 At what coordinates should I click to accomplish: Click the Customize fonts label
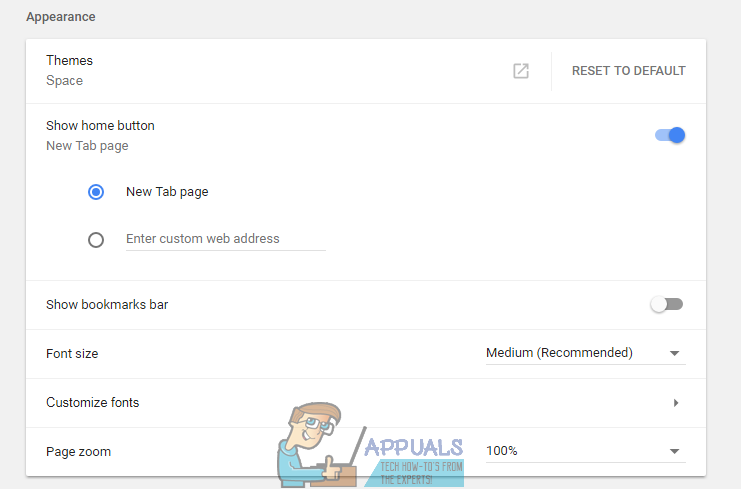[93, 403]
